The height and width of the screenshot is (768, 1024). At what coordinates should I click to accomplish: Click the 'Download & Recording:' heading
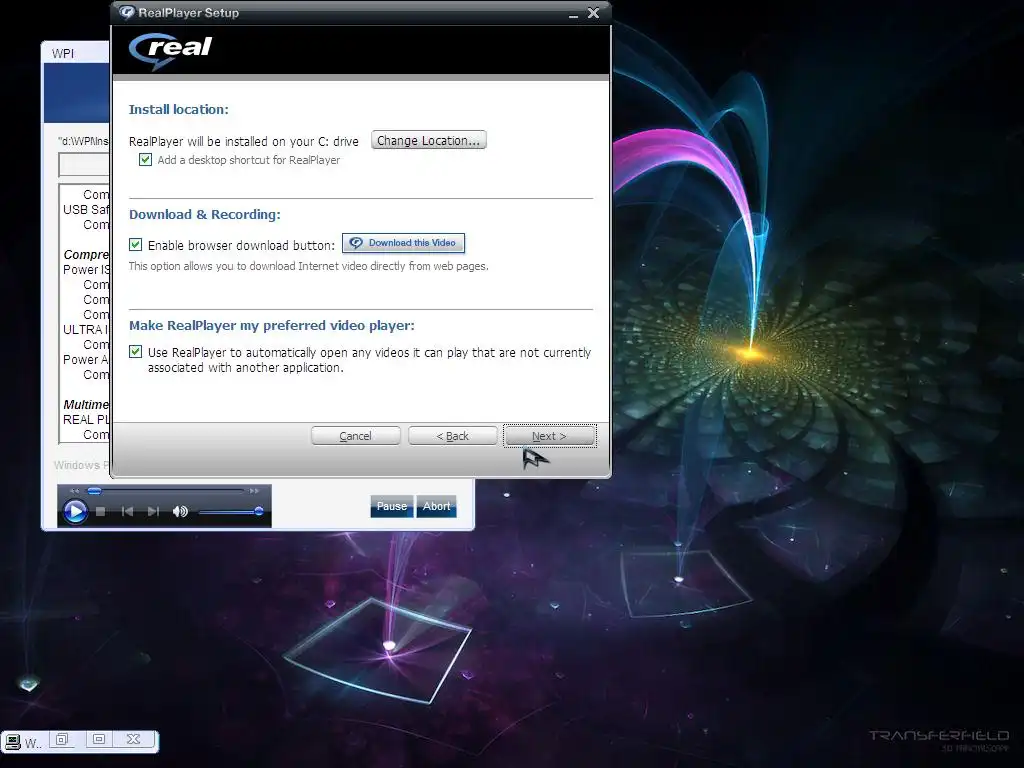tap(204, 215)
